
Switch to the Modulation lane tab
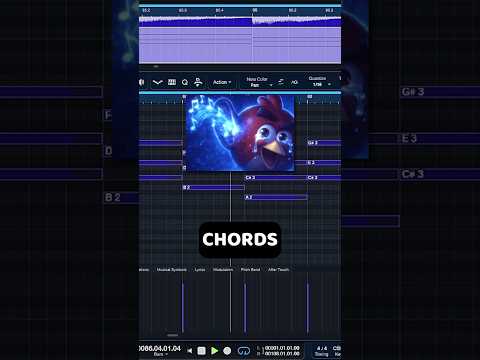click(223, 269)
